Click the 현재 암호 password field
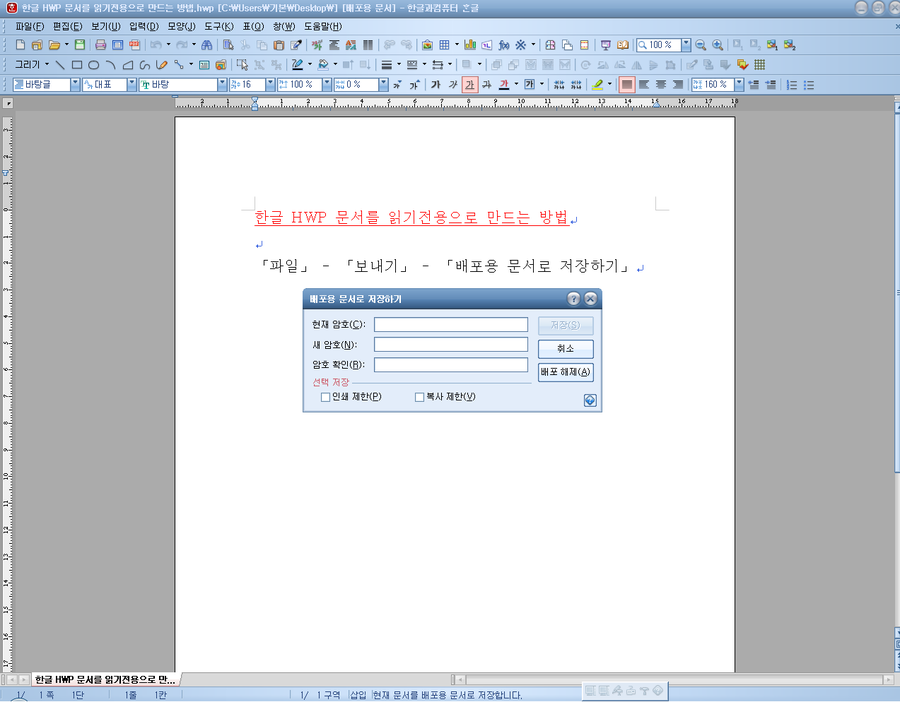This screenshot has height=702, width=900. (451, 325)
